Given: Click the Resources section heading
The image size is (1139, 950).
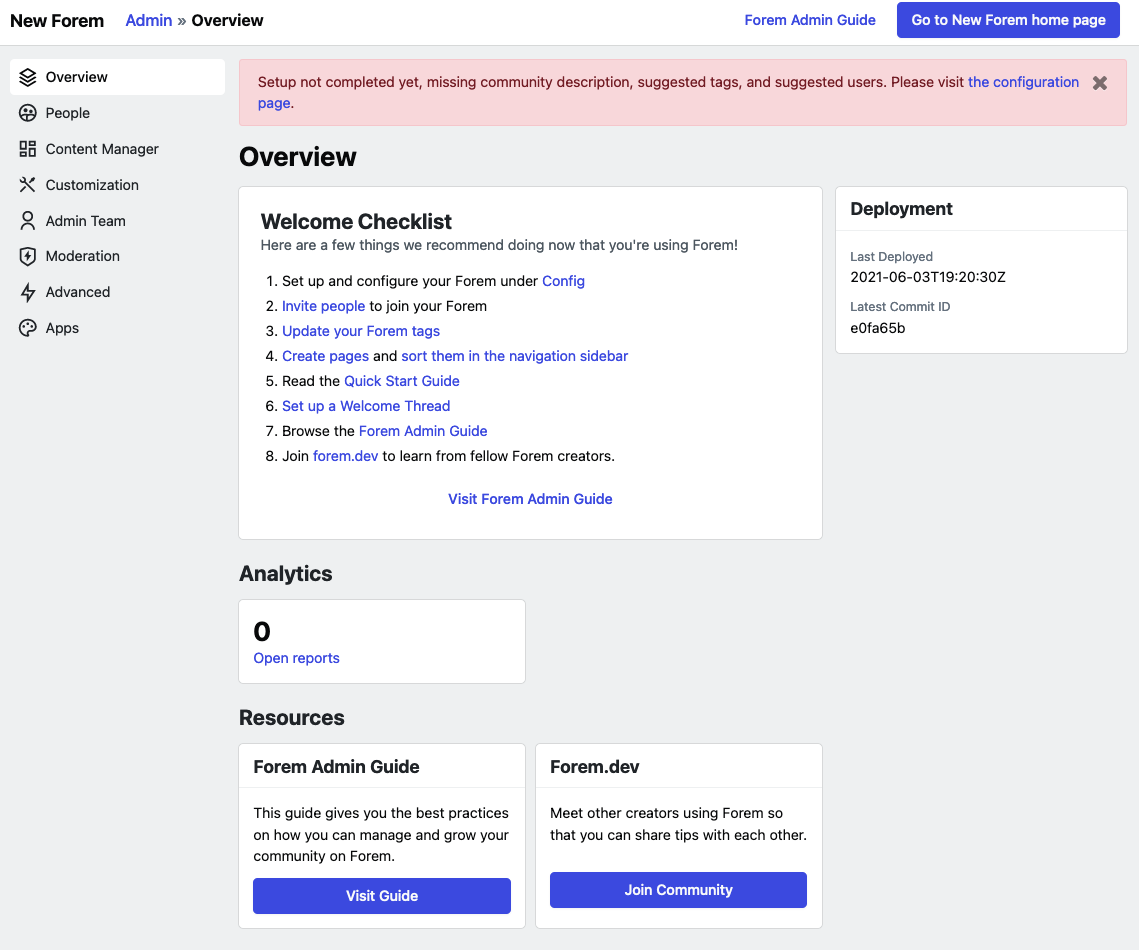Looking at the screenshot, I should click(x=291, y=718).
